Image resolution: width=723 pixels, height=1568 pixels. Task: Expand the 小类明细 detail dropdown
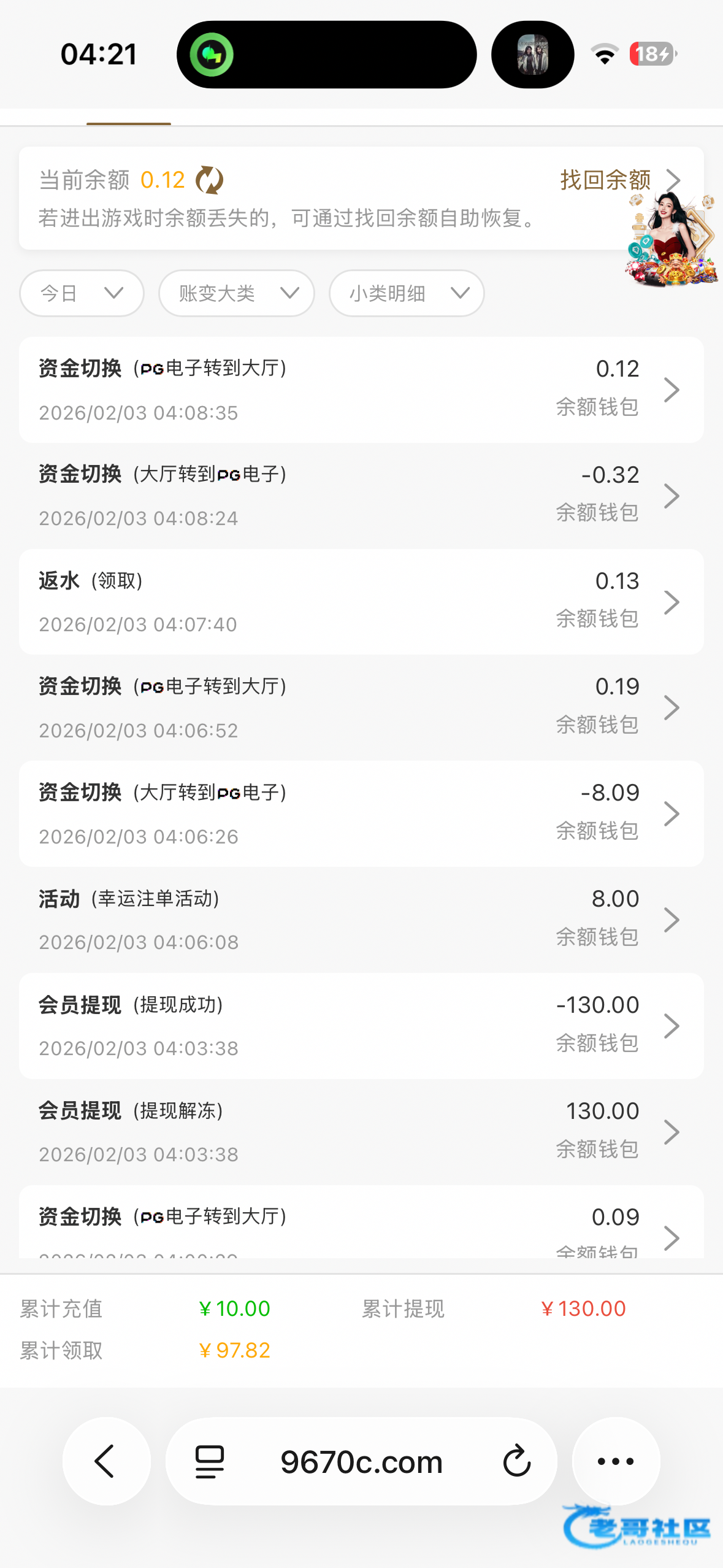406,293
